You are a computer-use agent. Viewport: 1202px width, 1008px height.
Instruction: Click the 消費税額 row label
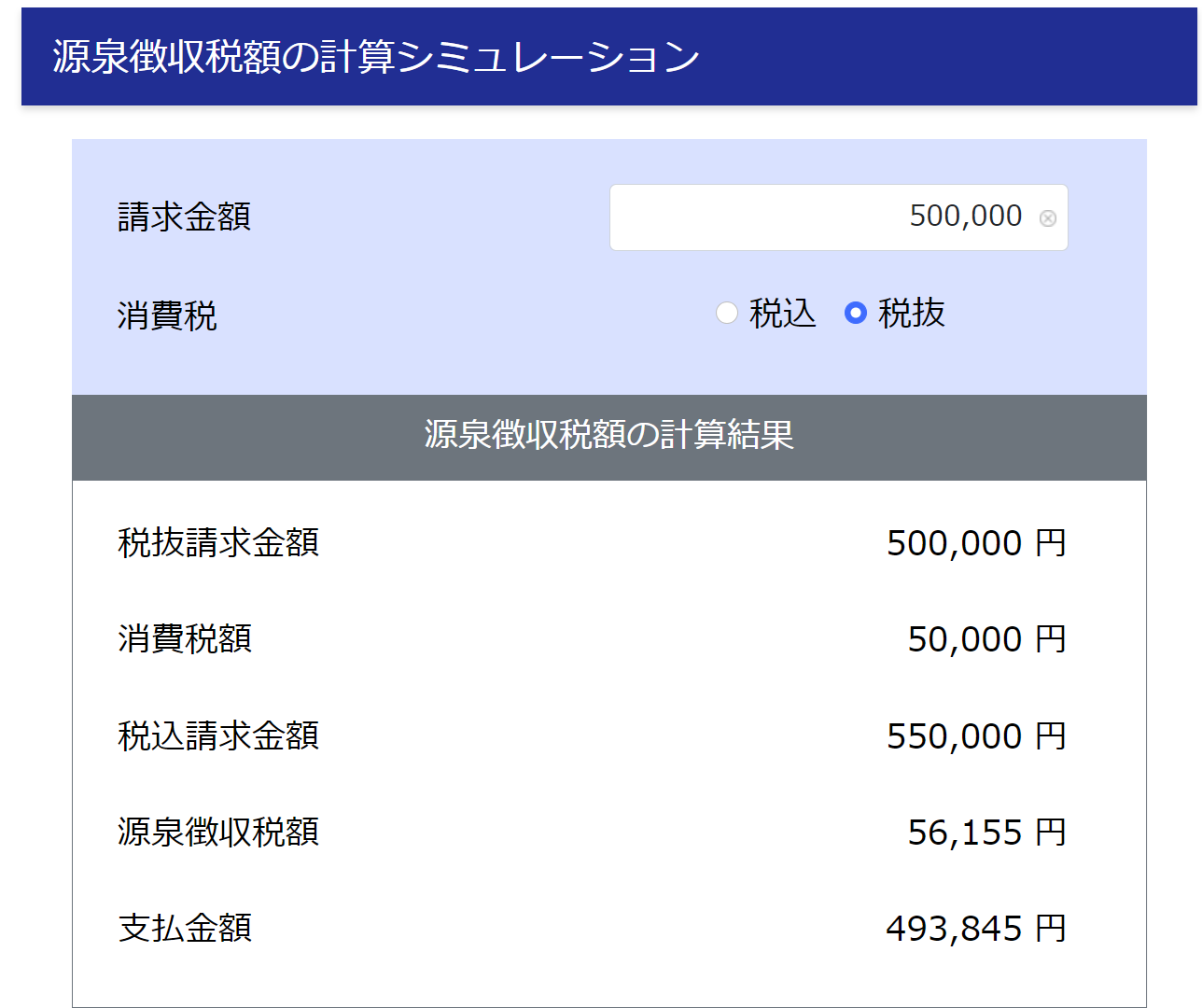(x=185, y=639)
